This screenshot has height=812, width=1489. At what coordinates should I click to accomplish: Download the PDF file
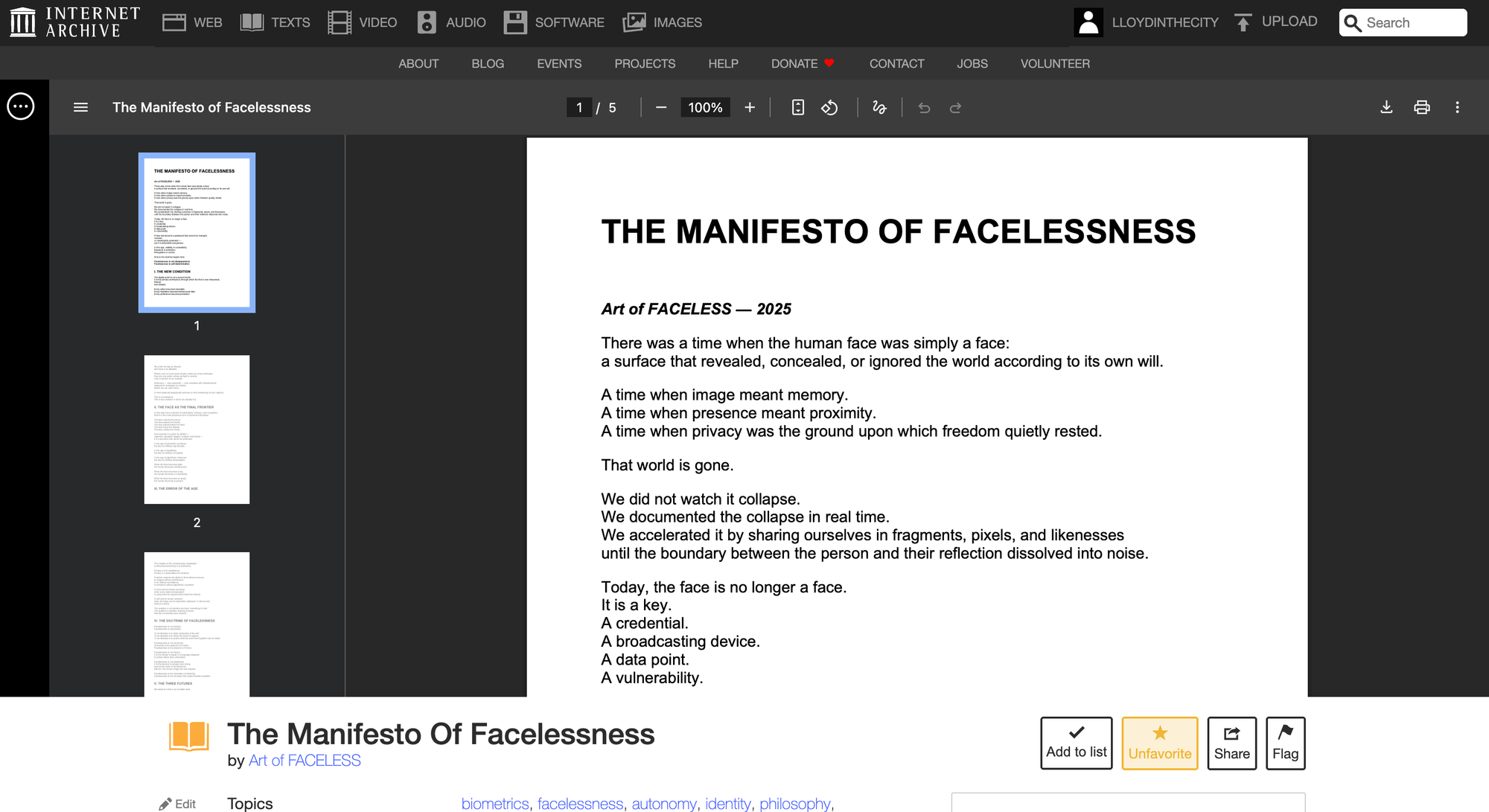coord(1386,108)
